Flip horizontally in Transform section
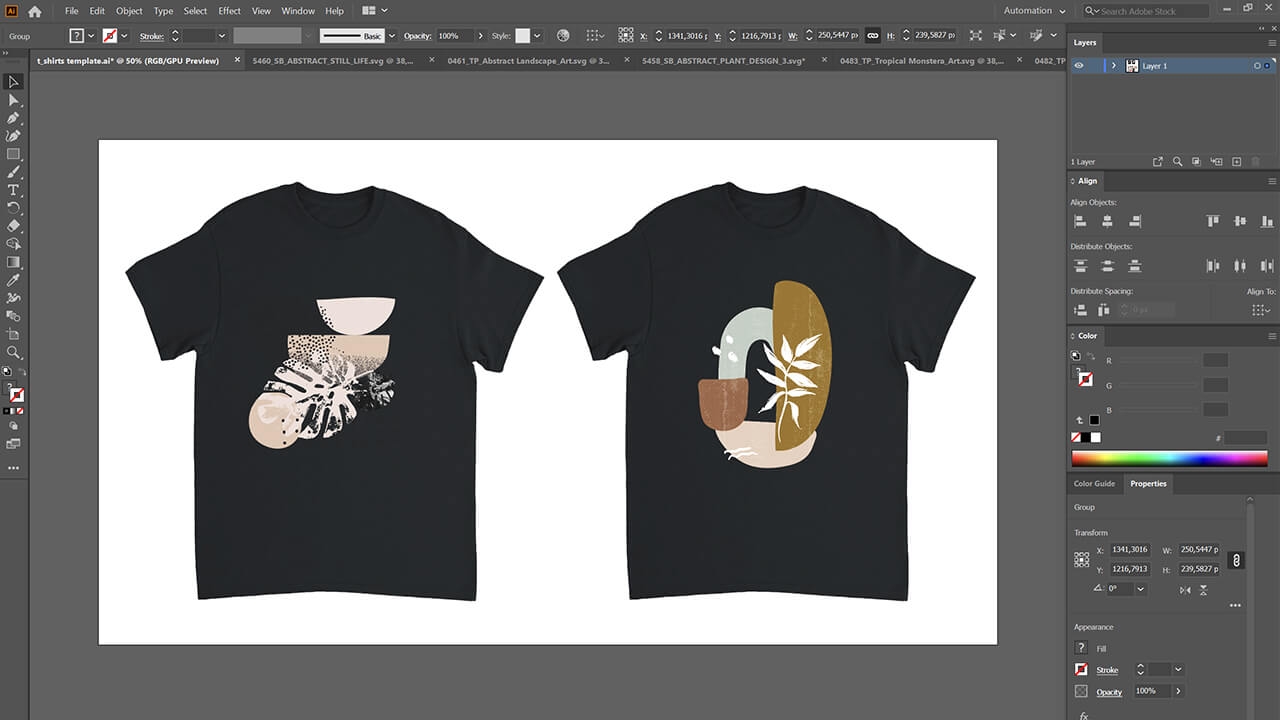 tap(1185, 590)
